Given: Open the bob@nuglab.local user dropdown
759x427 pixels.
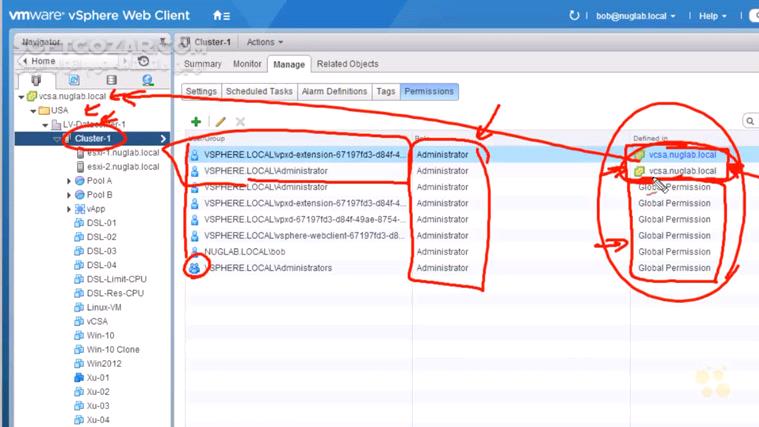Looking at the screenshot, I should tap(636, 16).
